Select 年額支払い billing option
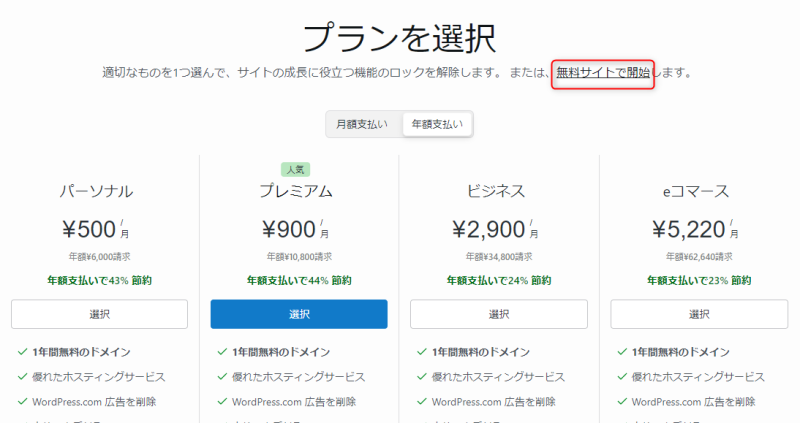Viewport: 800px width, 423px height. pyautogui.click(x=437, y=124)
